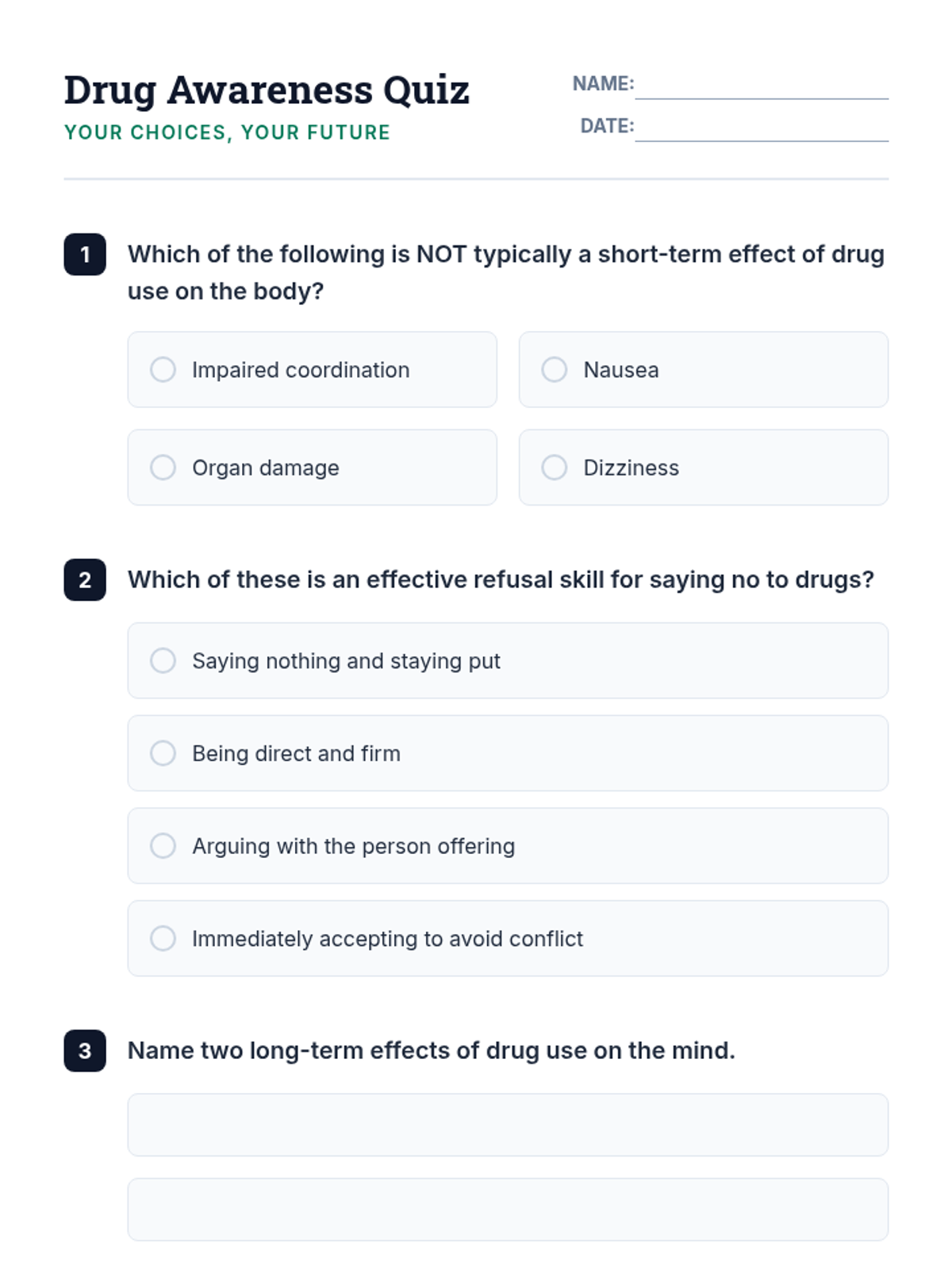Click the question 1 number badge
Image resolution: width=952 pixels, height=1270 pixels.
coord(85,255)
